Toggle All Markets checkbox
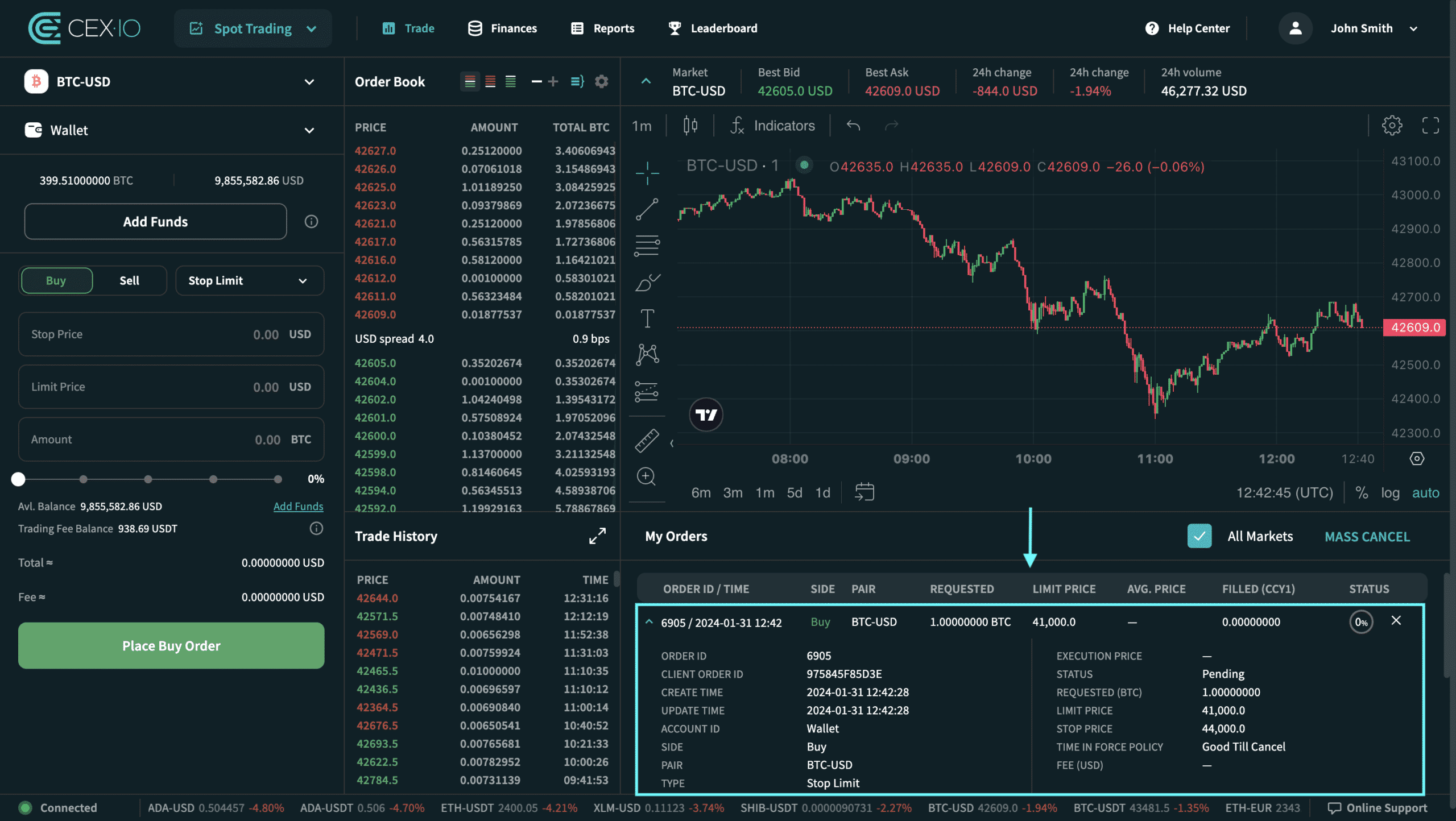 [x=1199, y=536]
